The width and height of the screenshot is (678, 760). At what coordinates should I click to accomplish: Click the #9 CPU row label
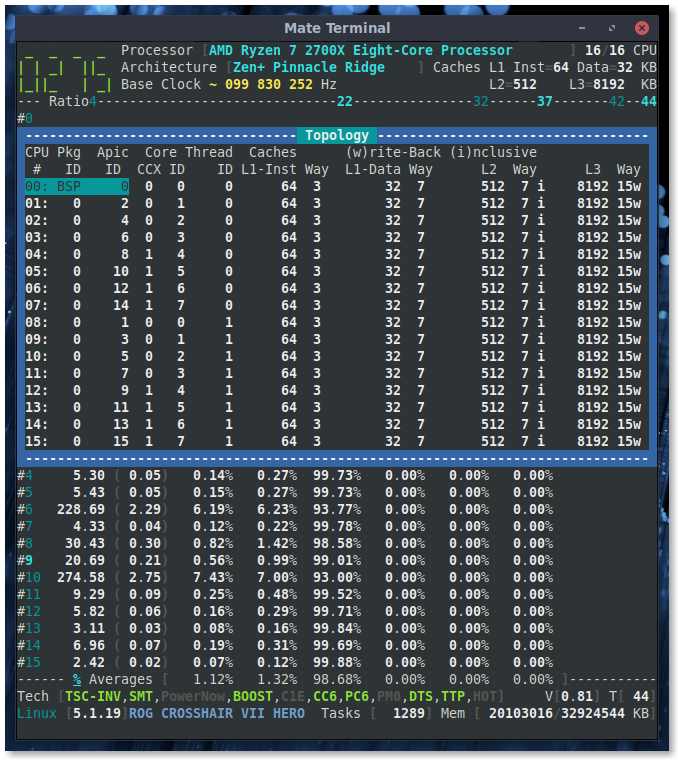(25, 560)
